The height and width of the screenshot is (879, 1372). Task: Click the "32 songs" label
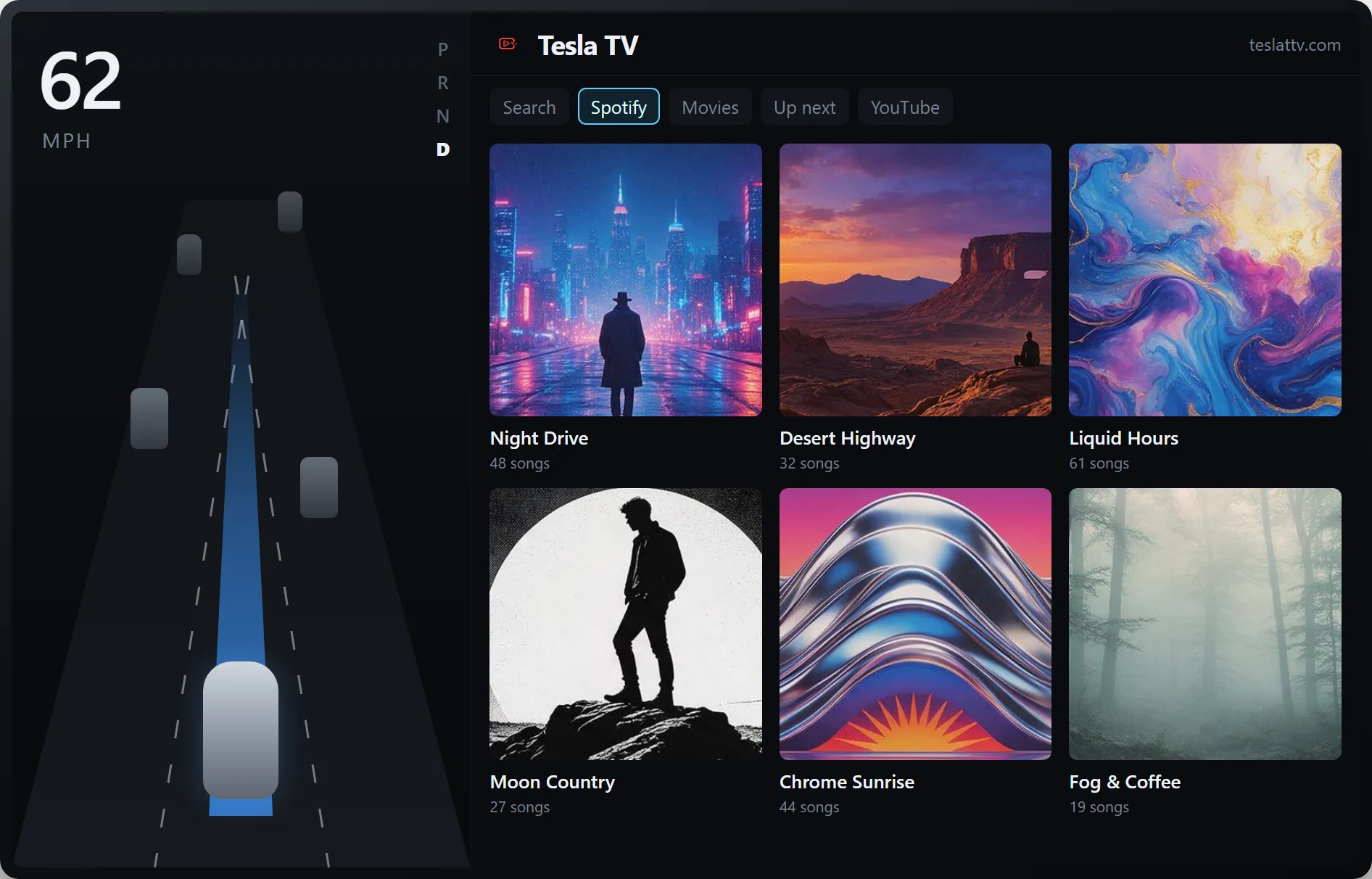[x=809, y=463]
